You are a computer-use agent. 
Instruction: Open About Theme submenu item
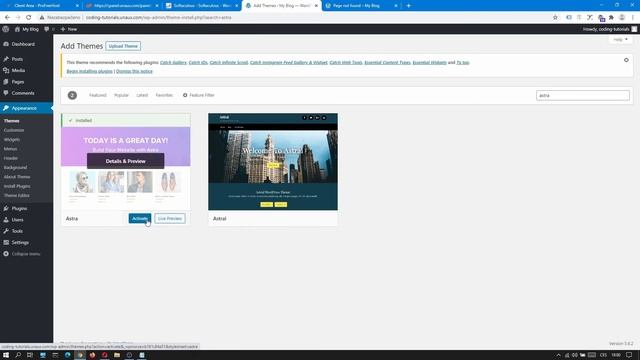[17, 177]
